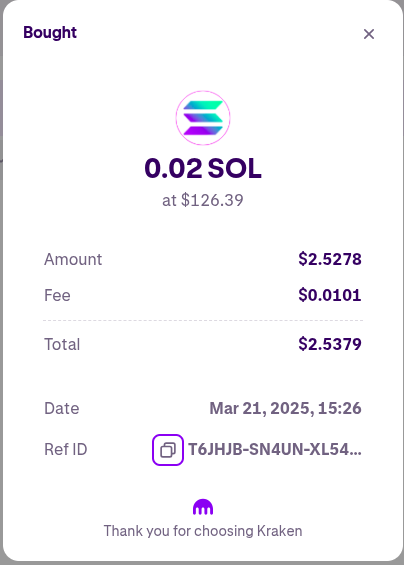This screenshot has width=404, height=565.
Task: Click the at $126.39 price text
Action: point(203,200)
